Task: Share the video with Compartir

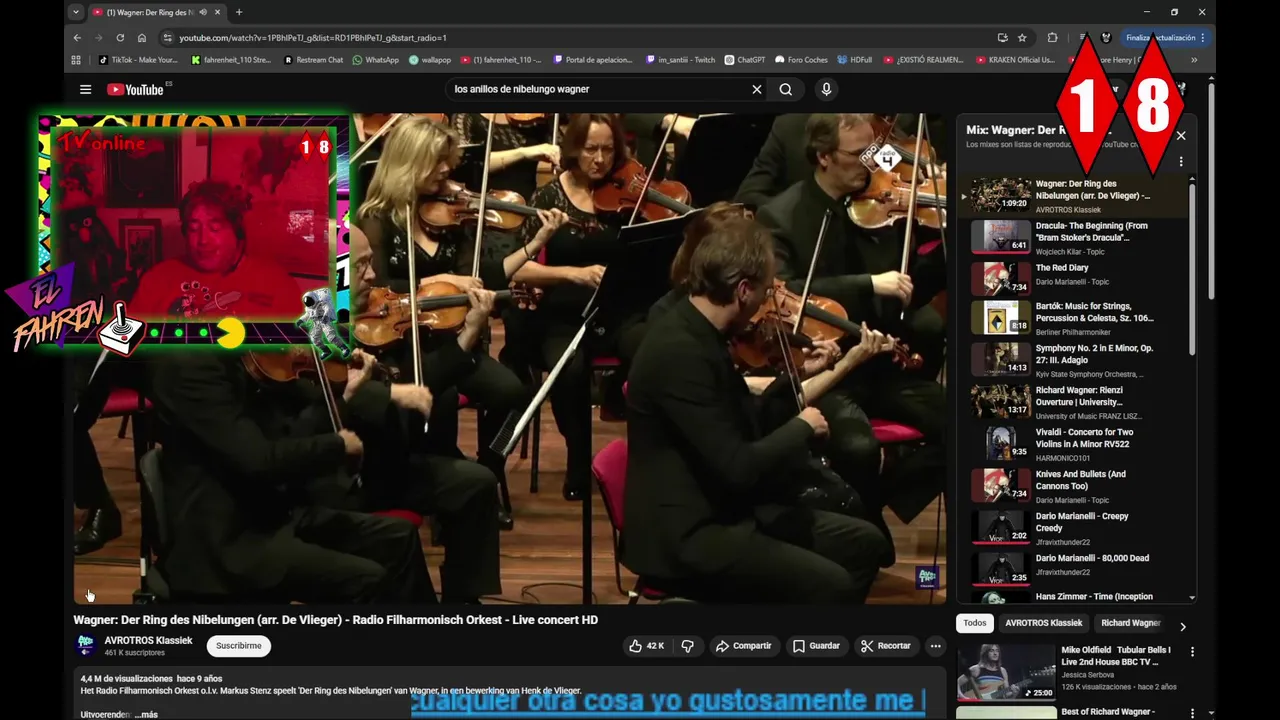Action: (743, 646)
